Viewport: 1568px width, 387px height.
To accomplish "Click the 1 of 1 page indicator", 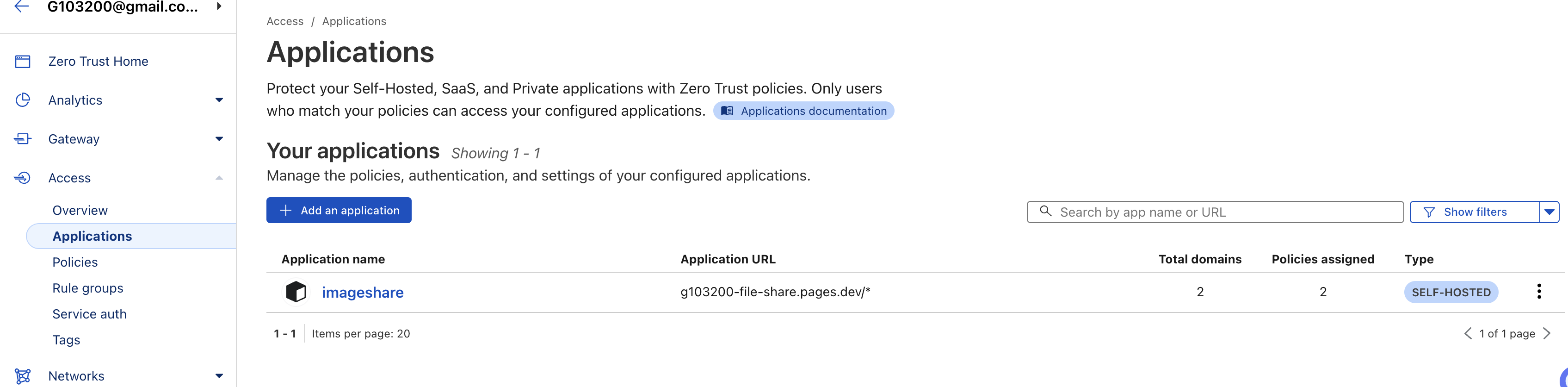I will point(1507,334).
